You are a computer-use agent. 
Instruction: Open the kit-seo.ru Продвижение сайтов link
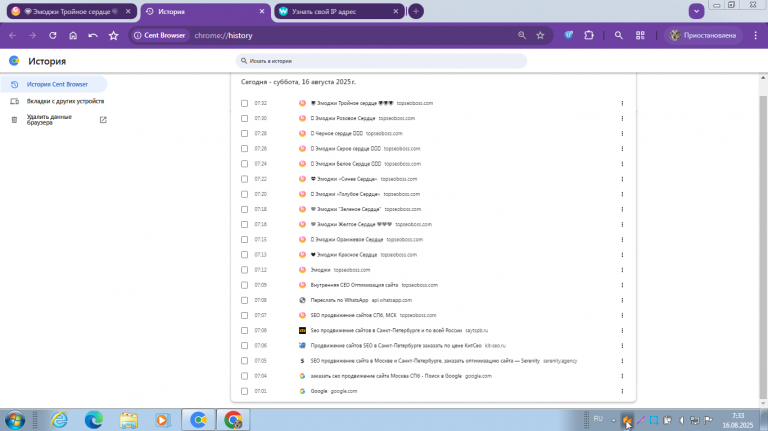pyautogui.click(x=396, y=346)
